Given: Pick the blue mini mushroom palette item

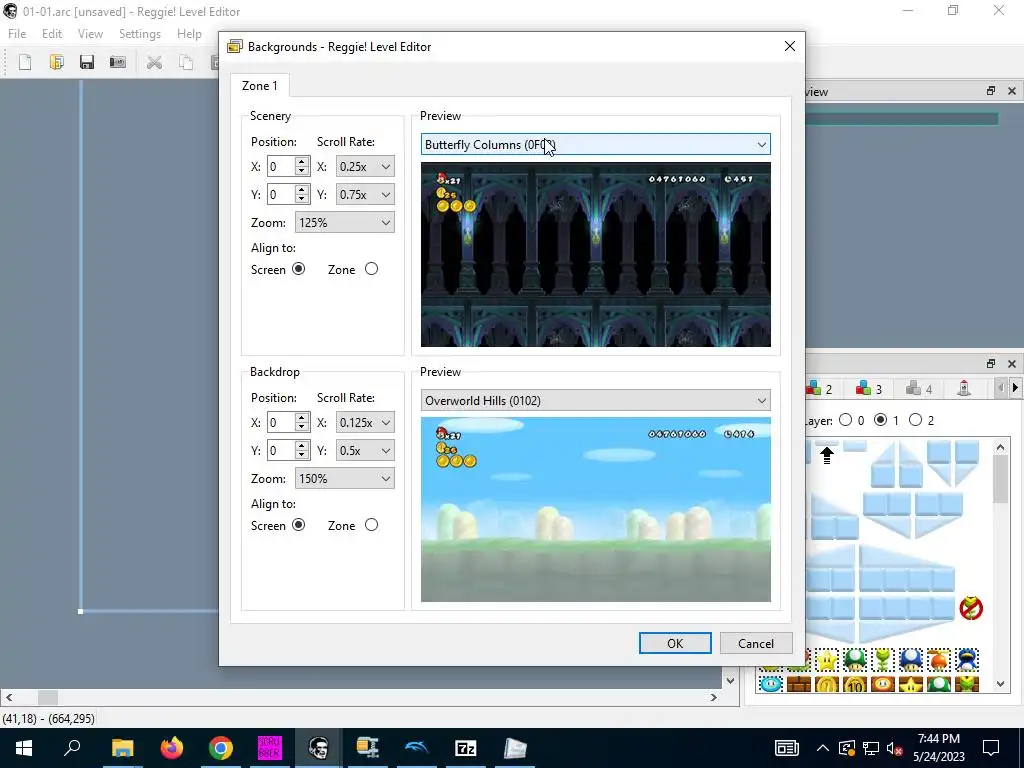Looking at the screenshot, I should pyautogui.click(x=910, y=660).
